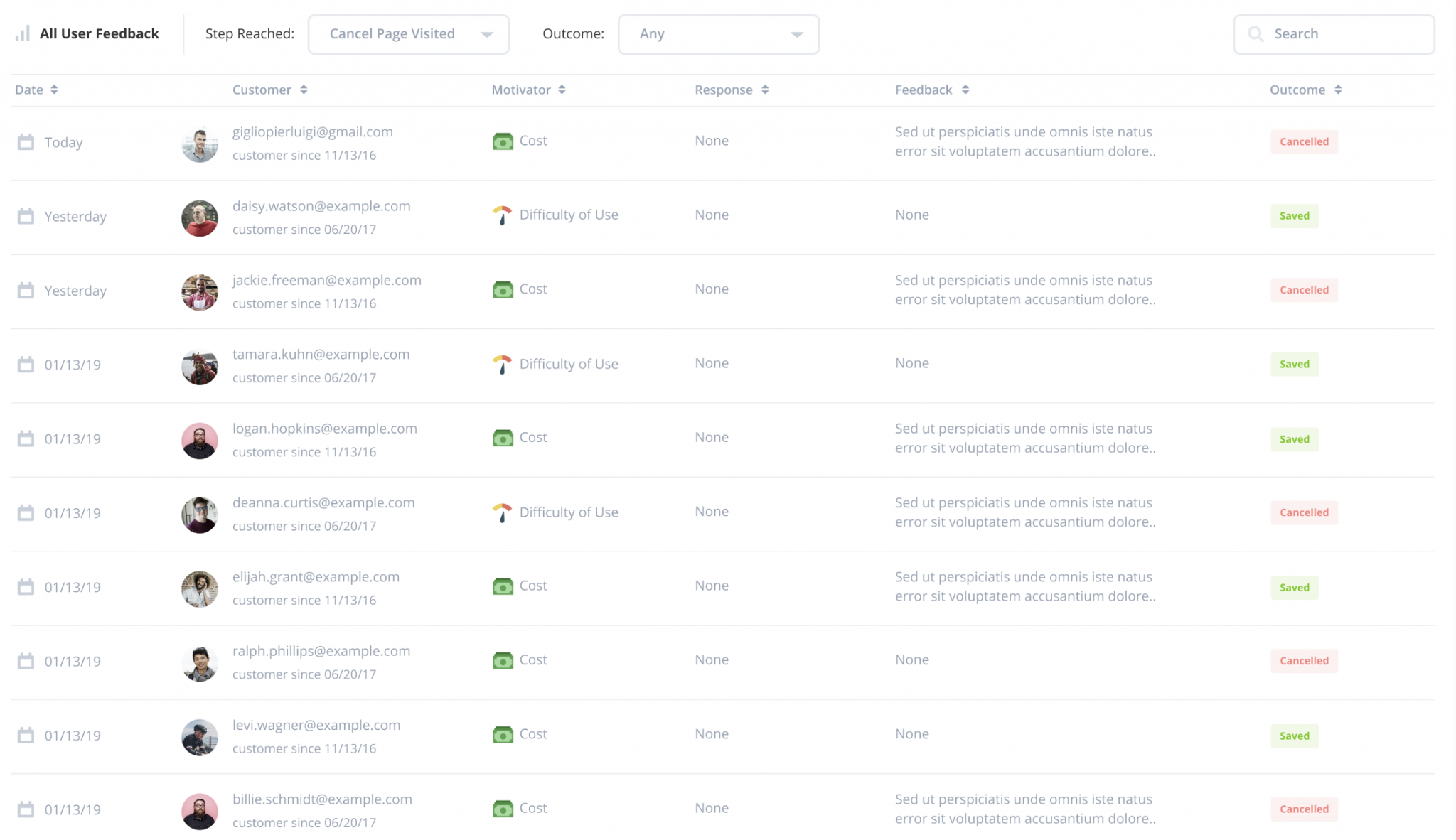Screen dimensions: 1456x840
Task: Click calendar icon in billie.schmidt row
Action: click(x=26, y=809)
